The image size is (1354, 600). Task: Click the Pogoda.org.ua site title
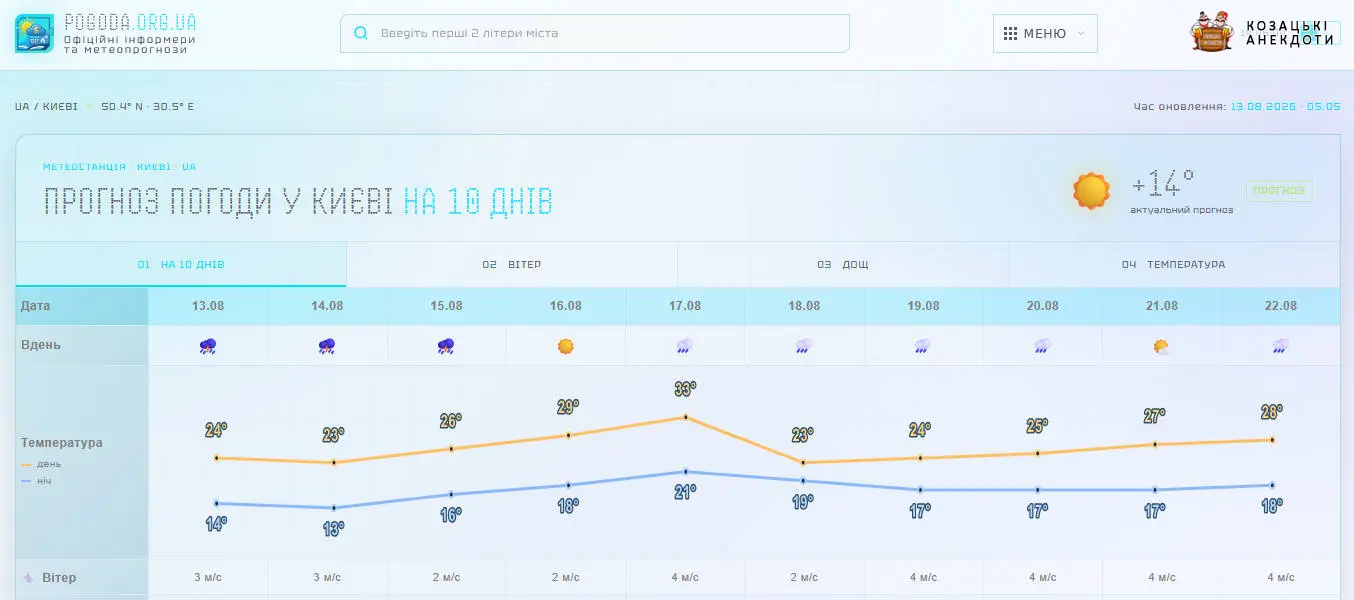130,22
